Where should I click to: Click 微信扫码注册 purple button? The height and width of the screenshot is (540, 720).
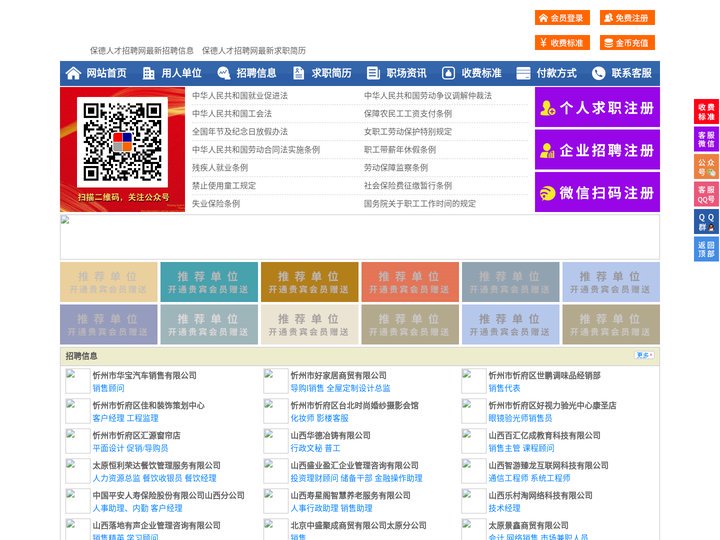(x=597, y=192)
